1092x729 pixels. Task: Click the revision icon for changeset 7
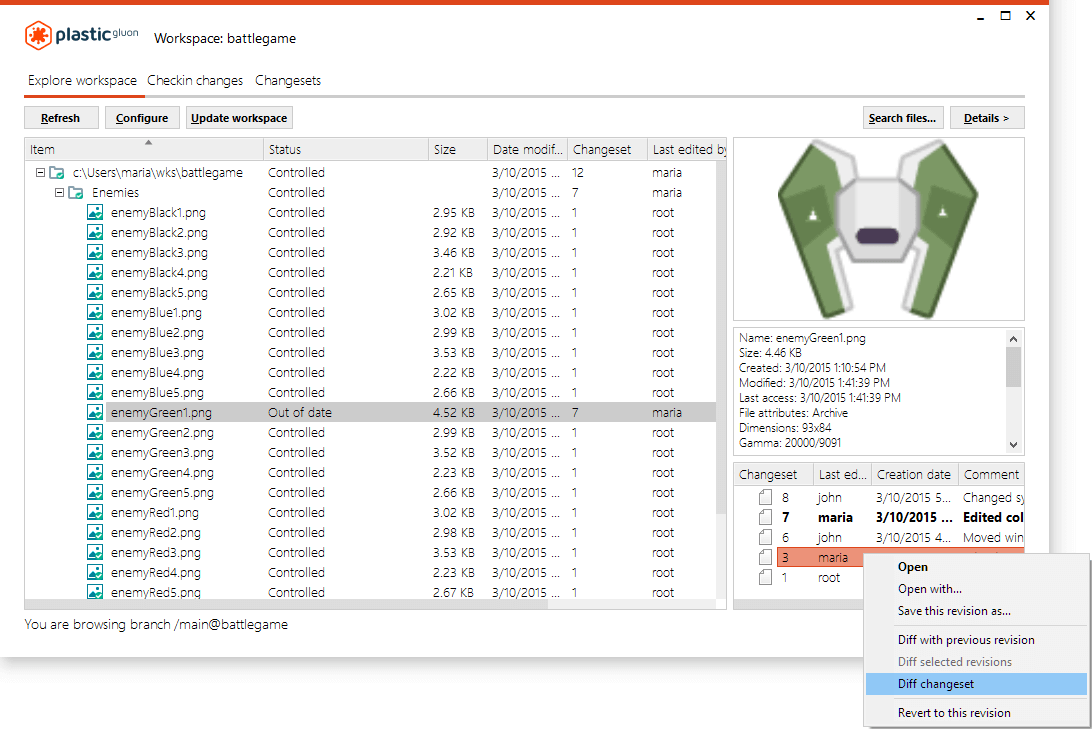pyautogui.click(x=765, y=517)
